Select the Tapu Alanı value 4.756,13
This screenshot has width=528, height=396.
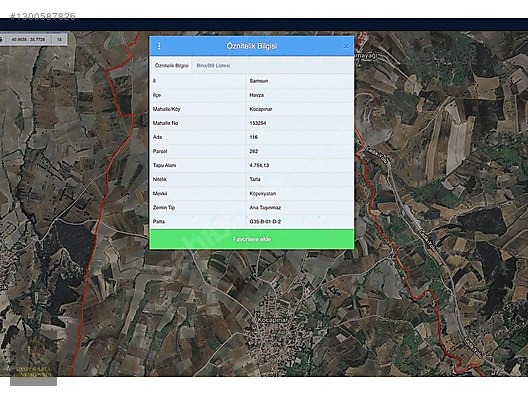tap(259, 166)
